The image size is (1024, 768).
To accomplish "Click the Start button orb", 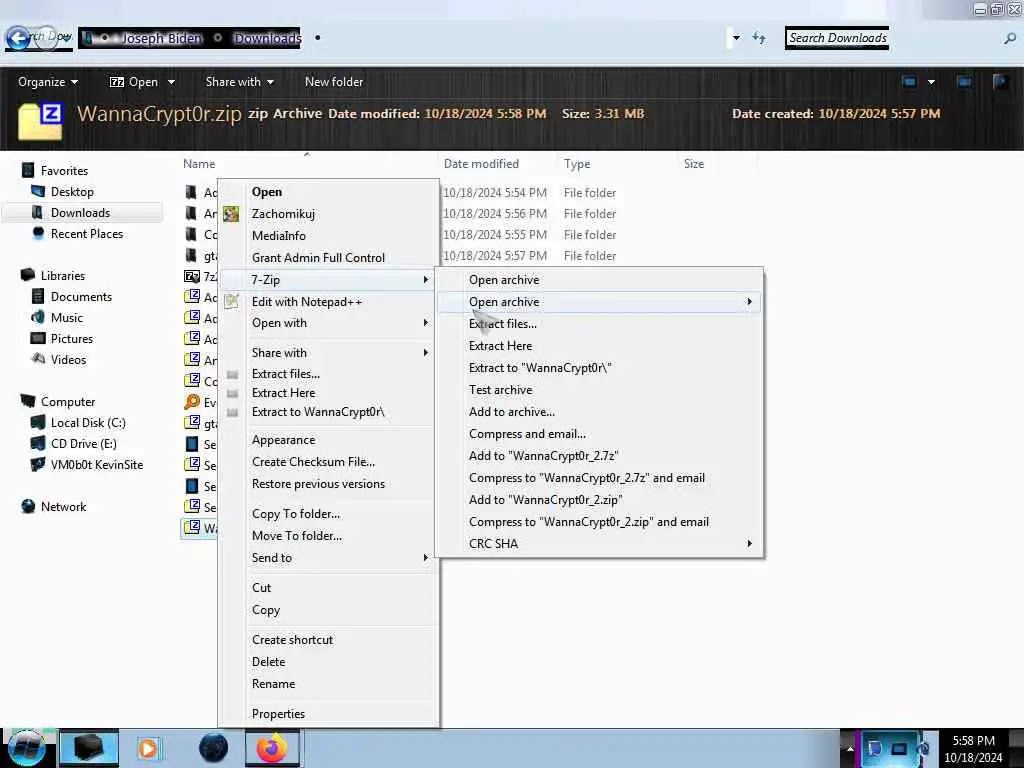I will (x=26, y=748).
